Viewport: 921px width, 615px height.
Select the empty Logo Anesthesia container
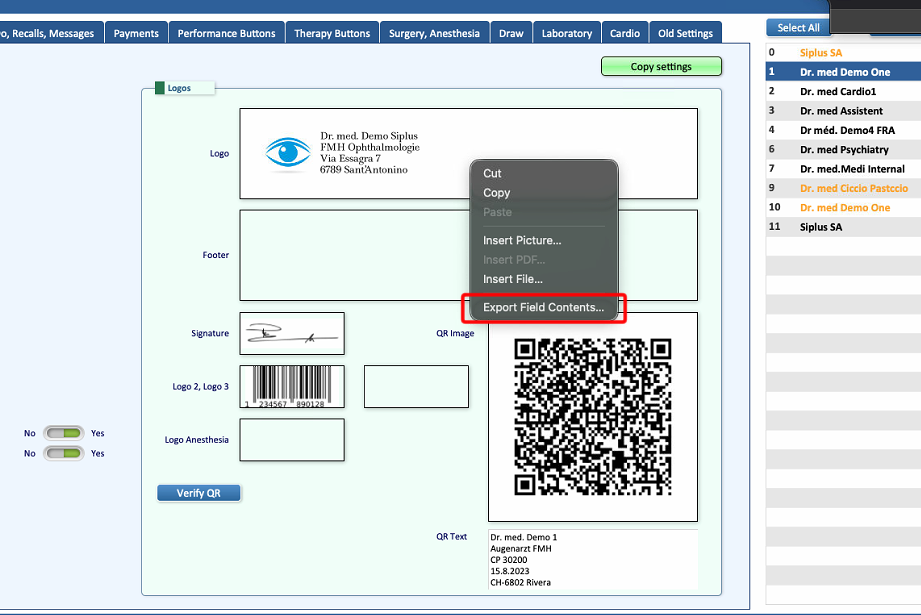tap(292, 440)
